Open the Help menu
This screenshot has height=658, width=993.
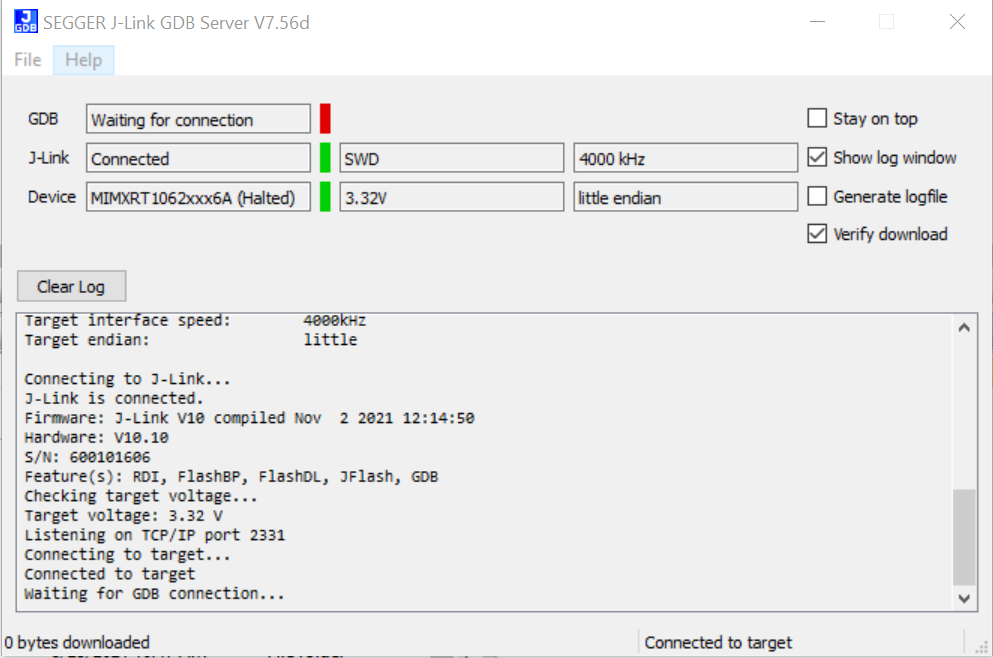tap(83, 60)
